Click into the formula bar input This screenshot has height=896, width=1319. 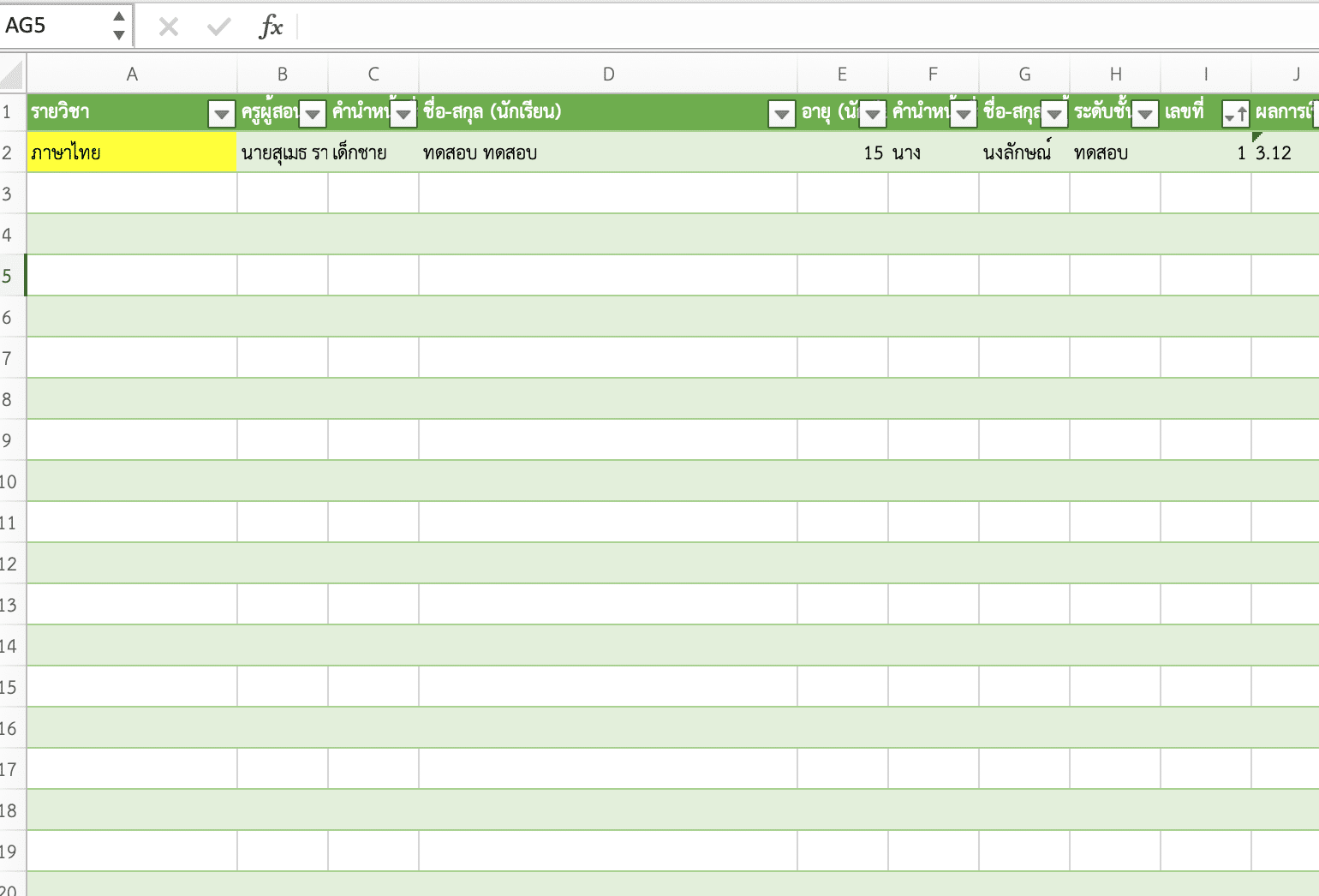tap(809, 27)
